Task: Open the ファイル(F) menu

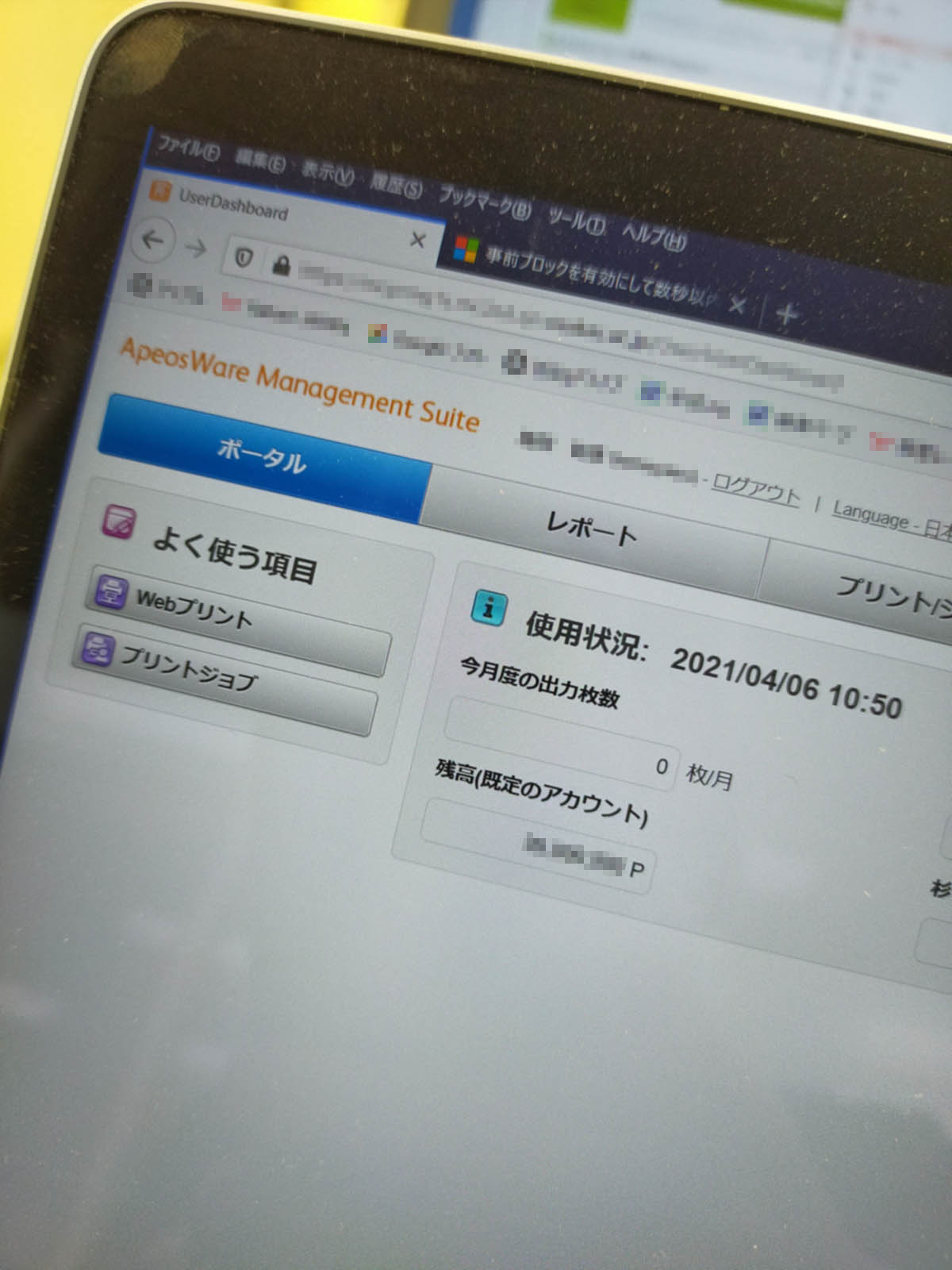Action: coord(189,148)
